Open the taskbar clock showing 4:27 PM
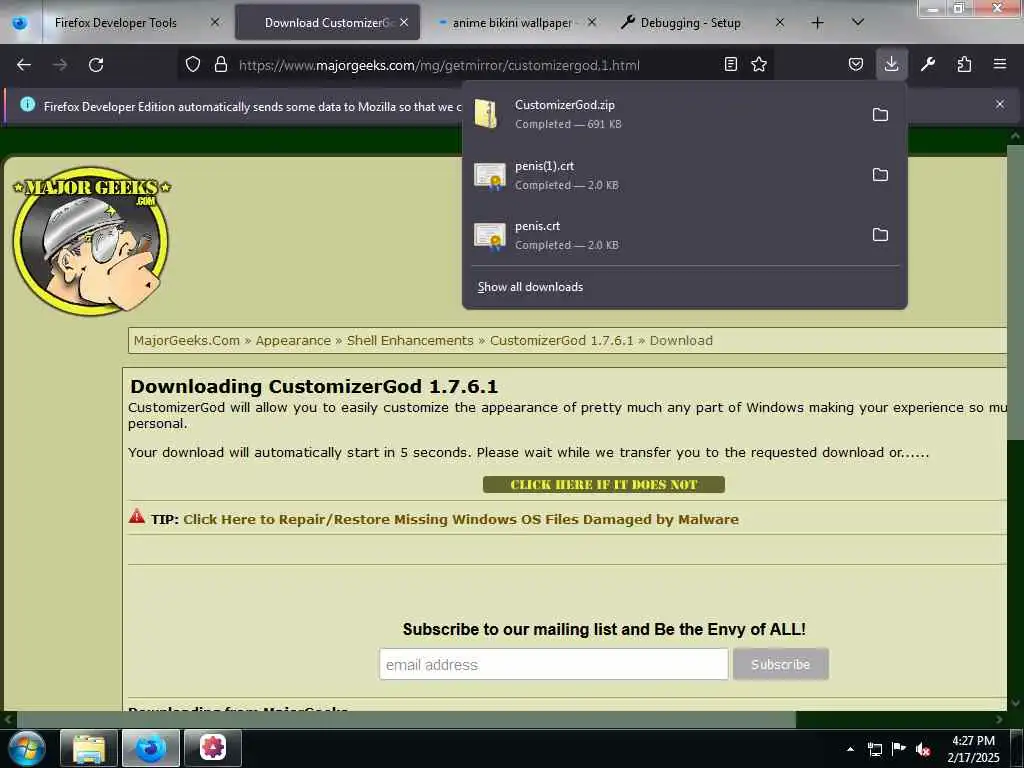Image resolution: width=1024 pixels, height=768 pixels. tap(973, 749)
